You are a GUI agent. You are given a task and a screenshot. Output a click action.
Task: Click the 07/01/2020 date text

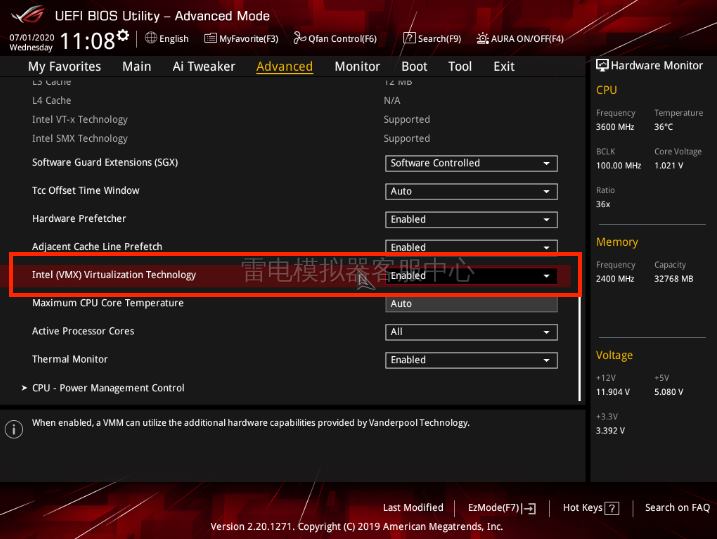[32, 37]
